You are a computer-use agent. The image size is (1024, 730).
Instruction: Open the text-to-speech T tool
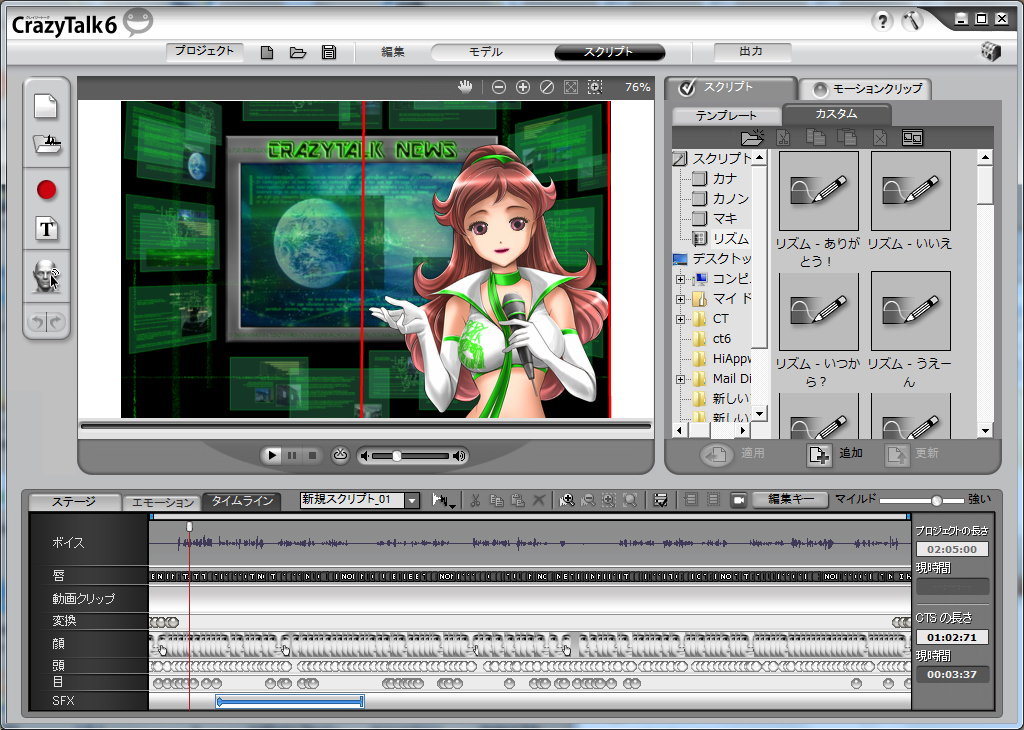(46, 229)
